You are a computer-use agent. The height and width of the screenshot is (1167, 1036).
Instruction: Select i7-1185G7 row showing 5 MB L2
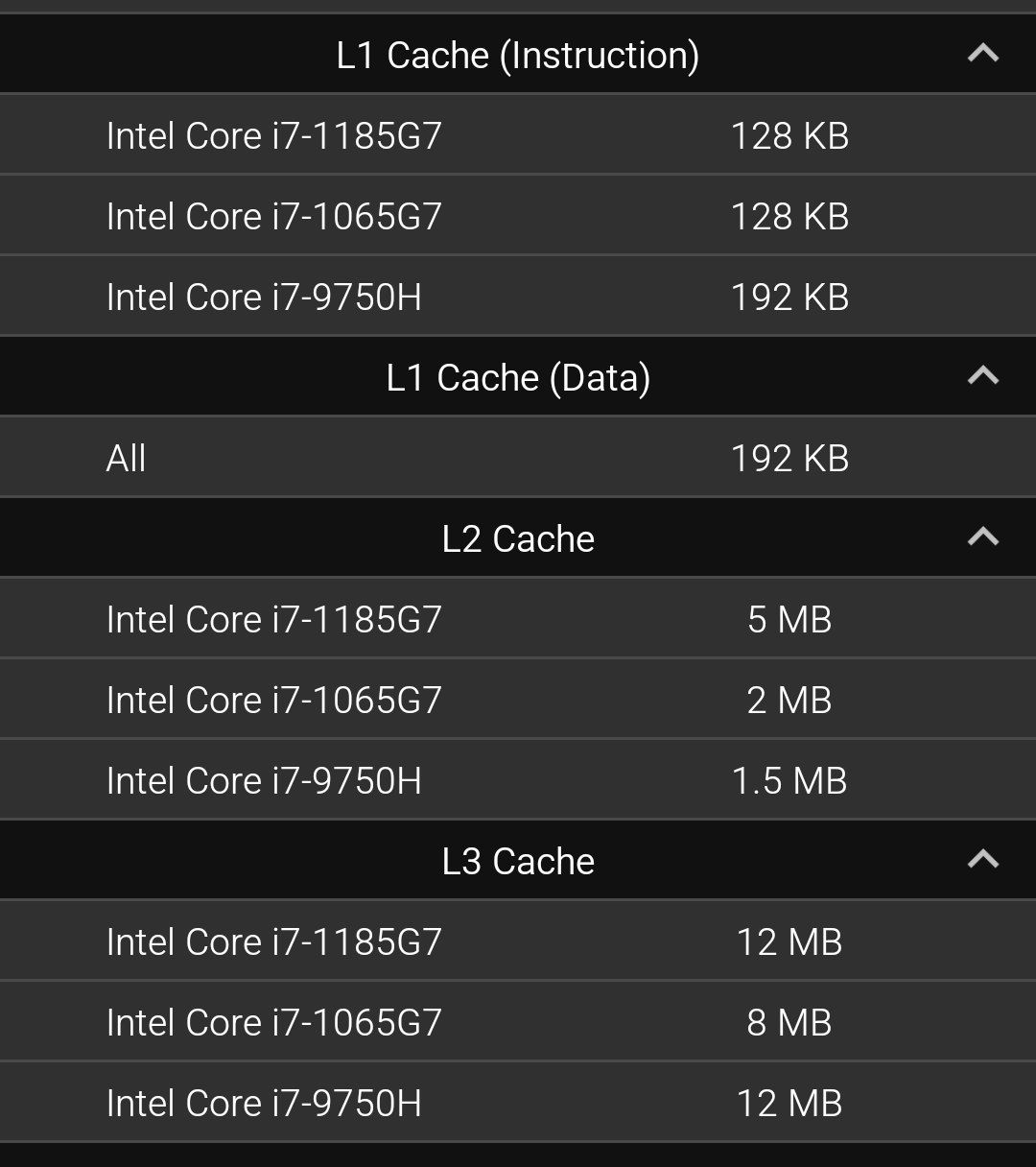(518, 619)
